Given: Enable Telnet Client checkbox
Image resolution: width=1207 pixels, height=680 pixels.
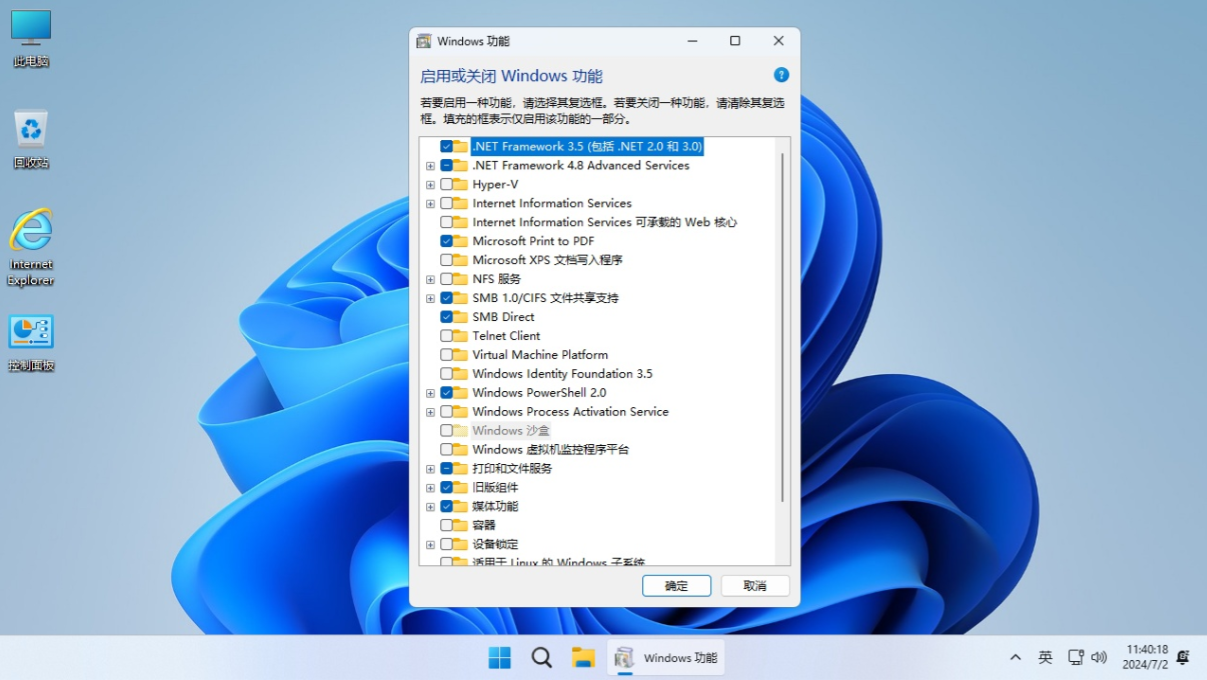Looking at the screenshot, I should coord(446,336).
